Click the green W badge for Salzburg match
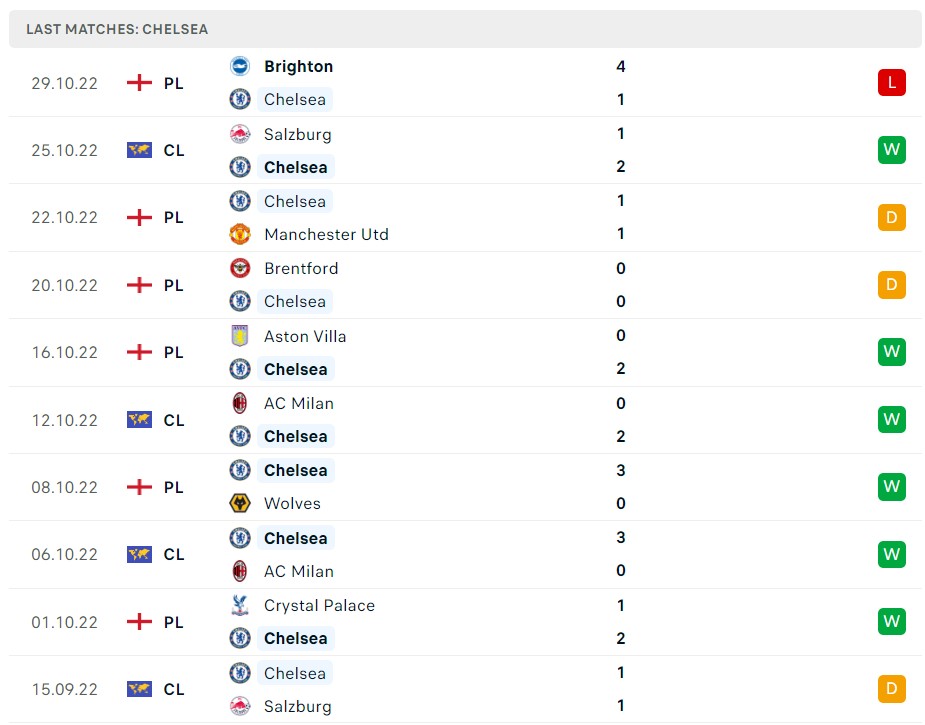 pyautogui.click(x=891, y=150)
